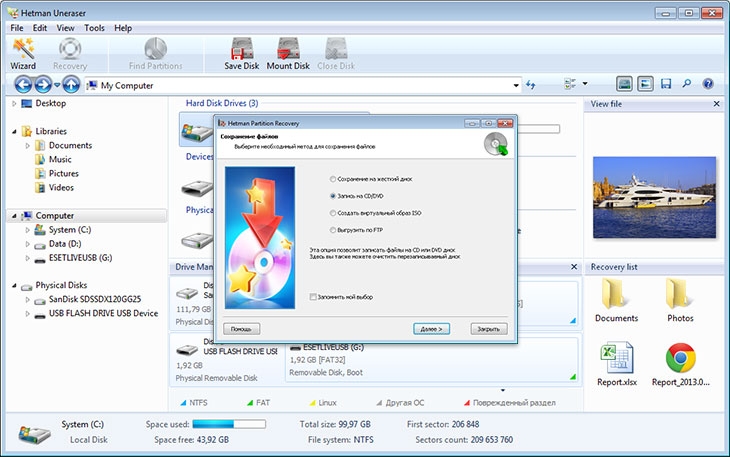Image resolution: width=730 pixels, height=457 pixels.
Task: Click the Save Disk toolbar icon
Action: point(242,54)
